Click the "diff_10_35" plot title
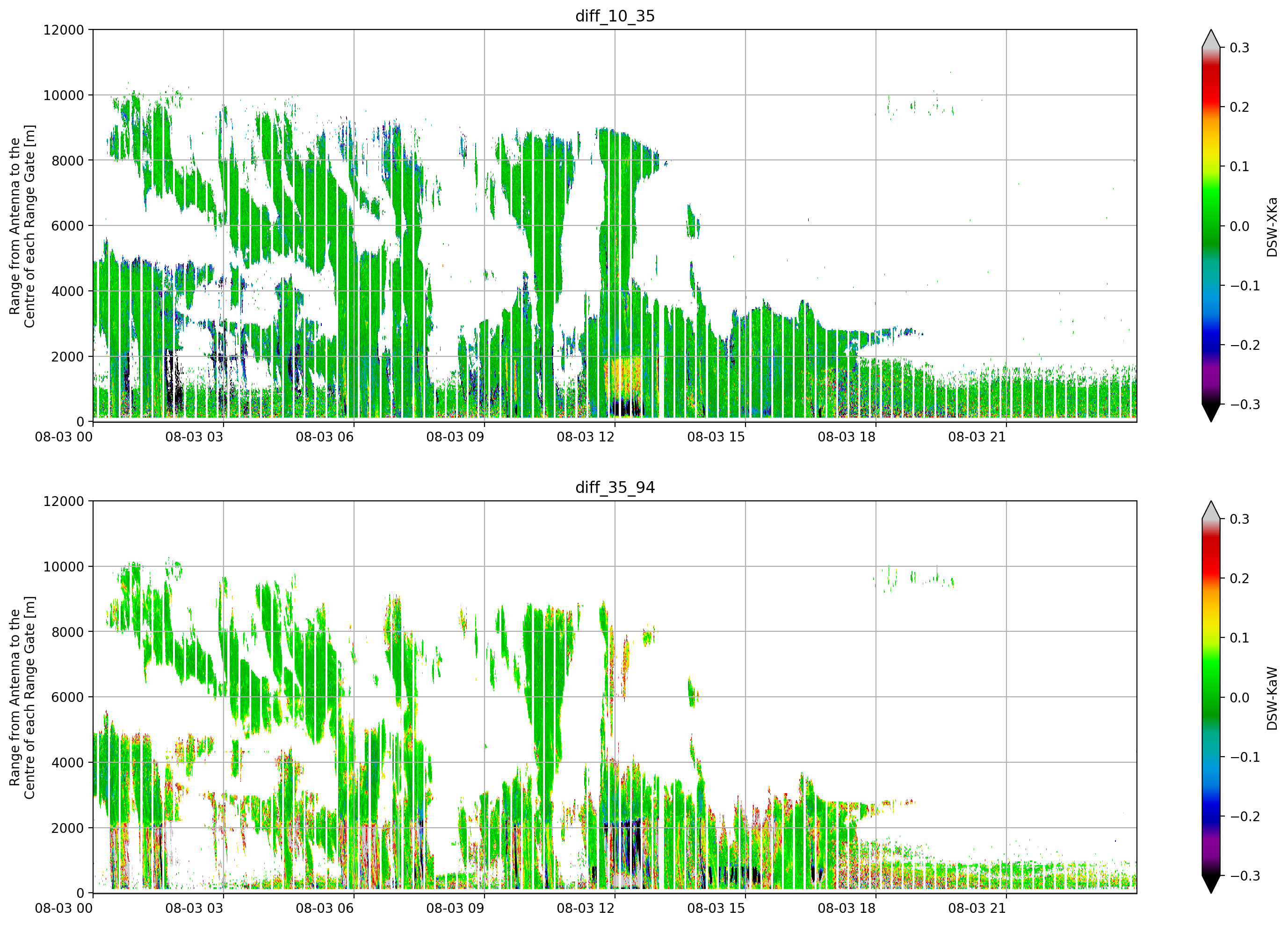 (615, 16)
